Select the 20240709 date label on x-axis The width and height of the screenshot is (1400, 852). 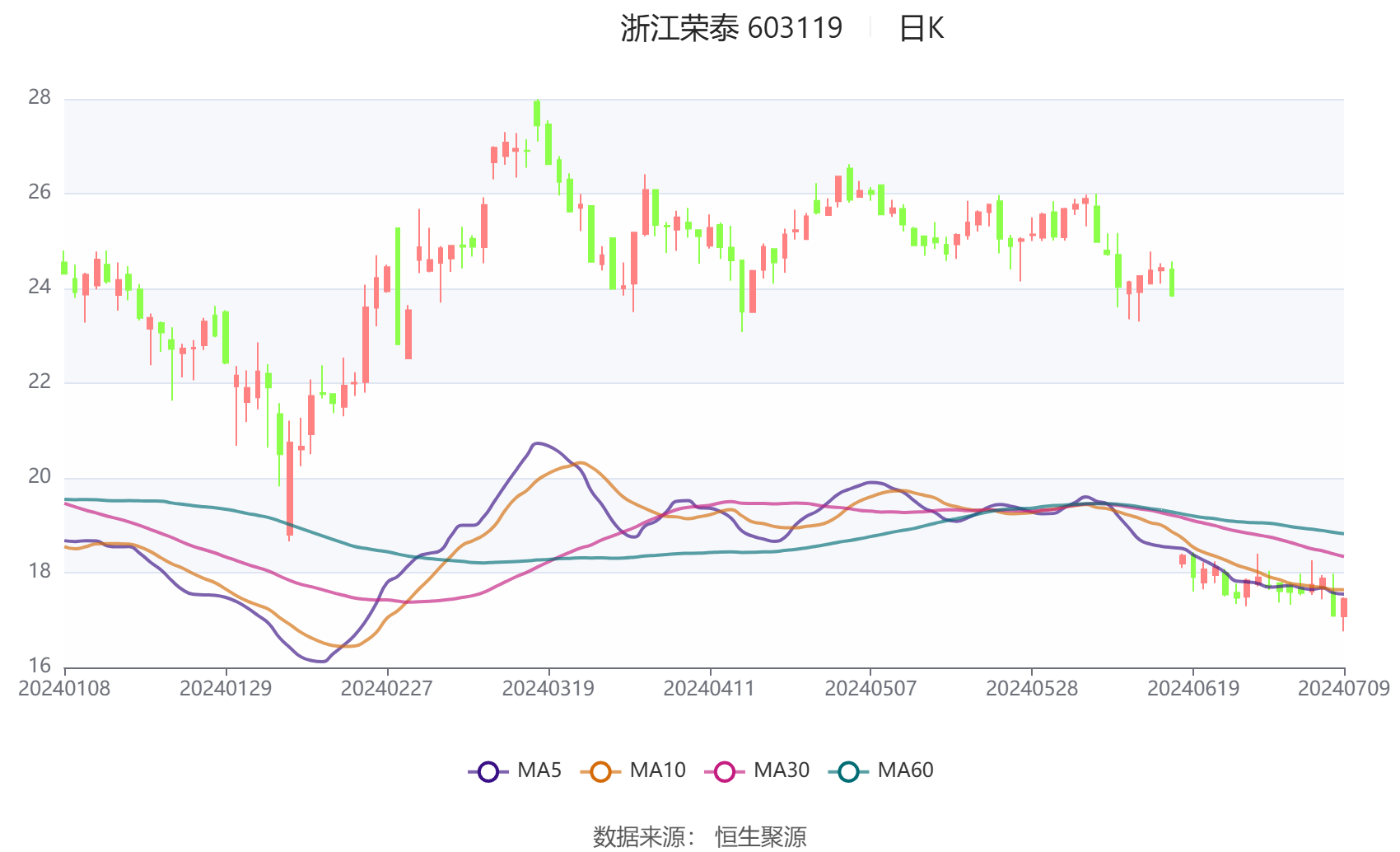pos(1344,689)
